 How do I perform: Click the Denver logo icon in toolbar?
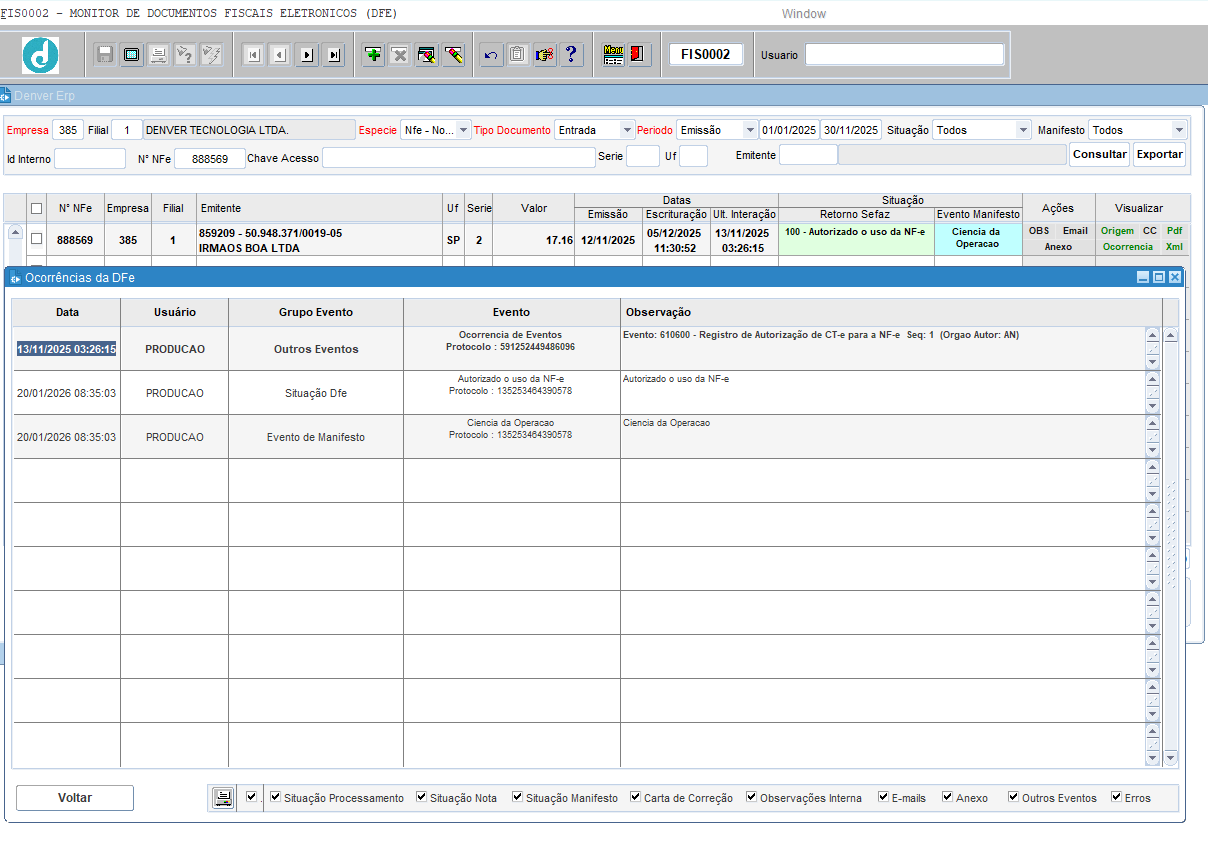(x=41, y=54)
